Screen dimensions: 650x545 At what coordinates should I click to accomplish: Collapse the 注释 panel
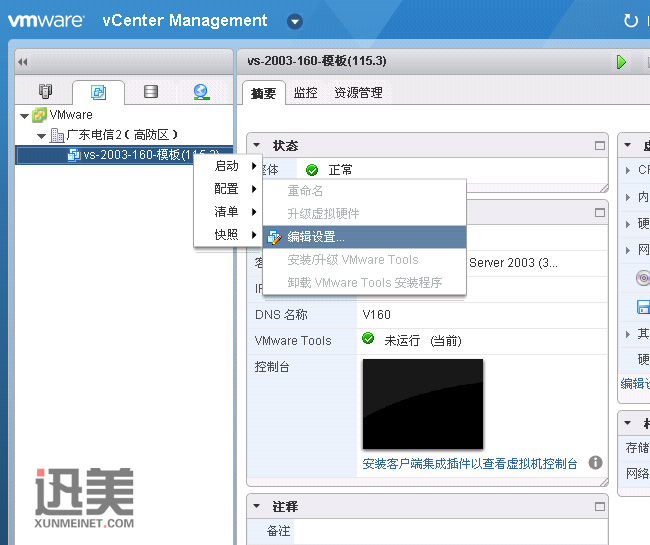click(x=257, y=506)
